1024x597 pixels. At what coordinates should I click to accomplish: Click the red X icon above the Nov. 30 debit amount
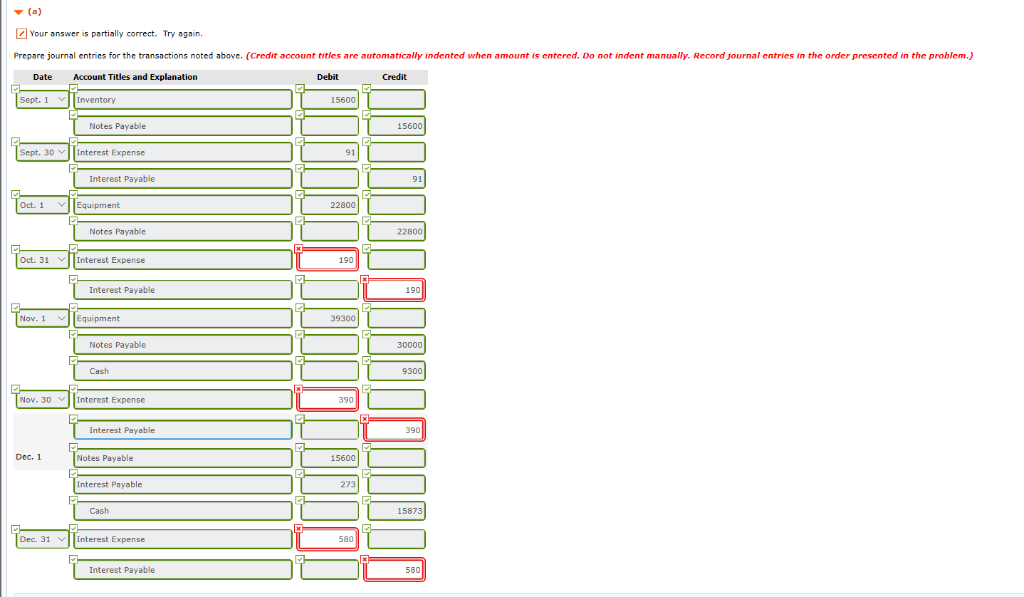tap(300, 390)
